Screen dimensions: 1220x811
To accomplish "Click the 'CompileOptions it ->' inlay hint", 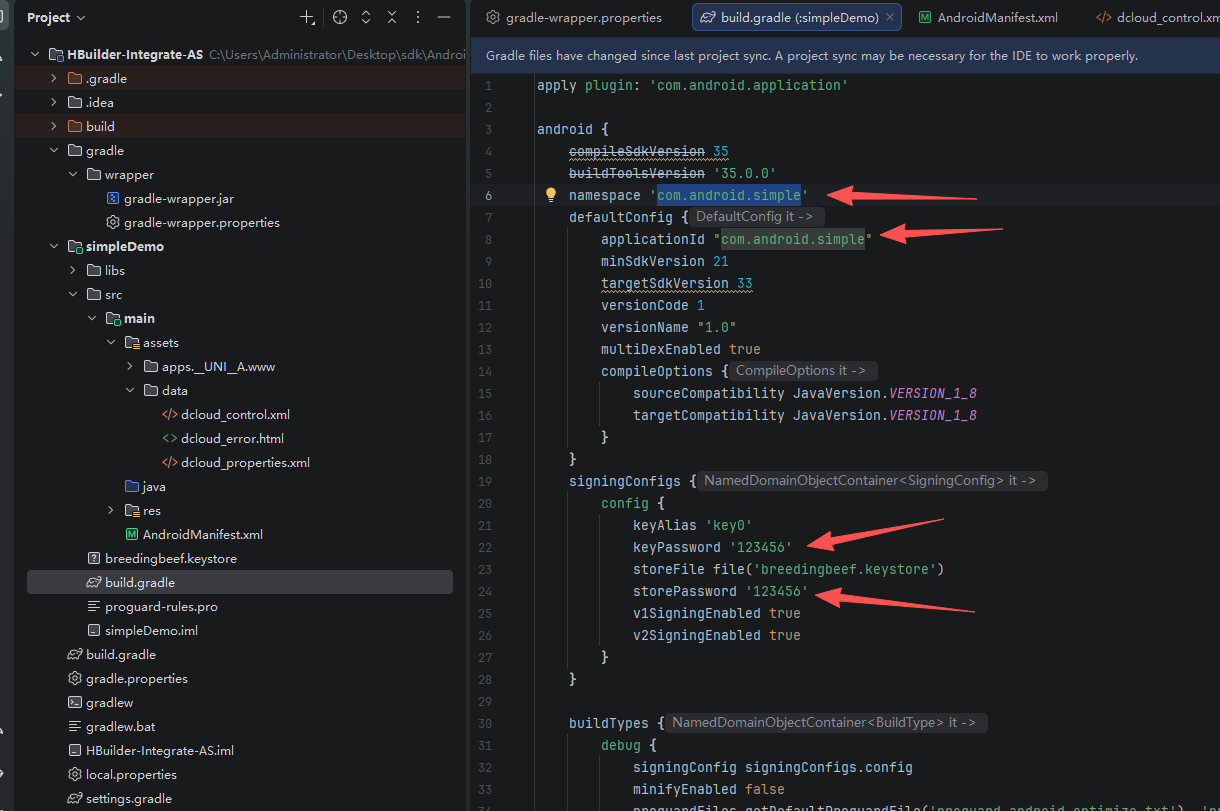I will (x=803, y=371).
